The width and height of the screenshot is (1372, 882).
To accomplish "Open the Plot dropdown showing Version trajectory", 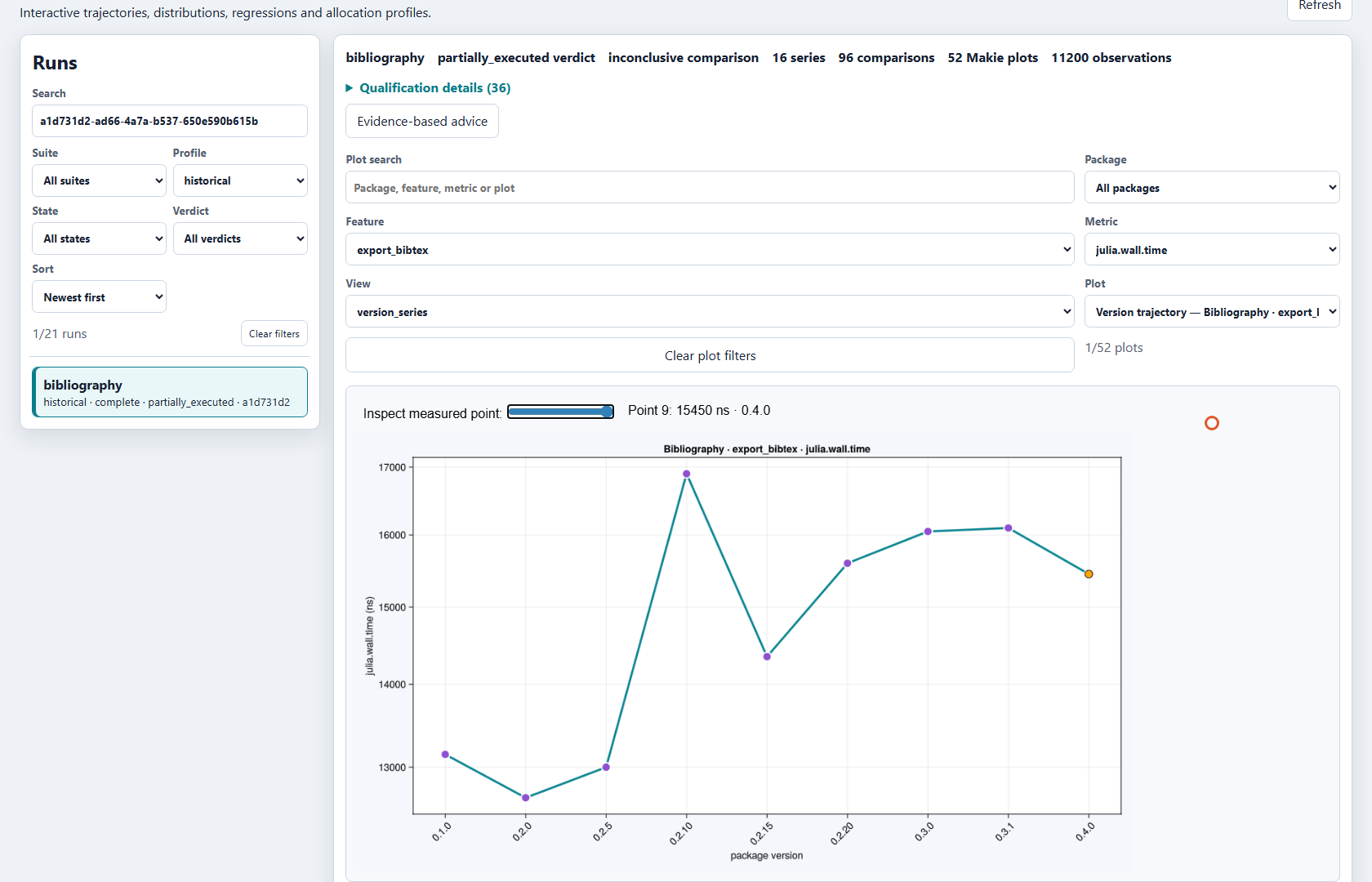I will tap(1212, 312).
